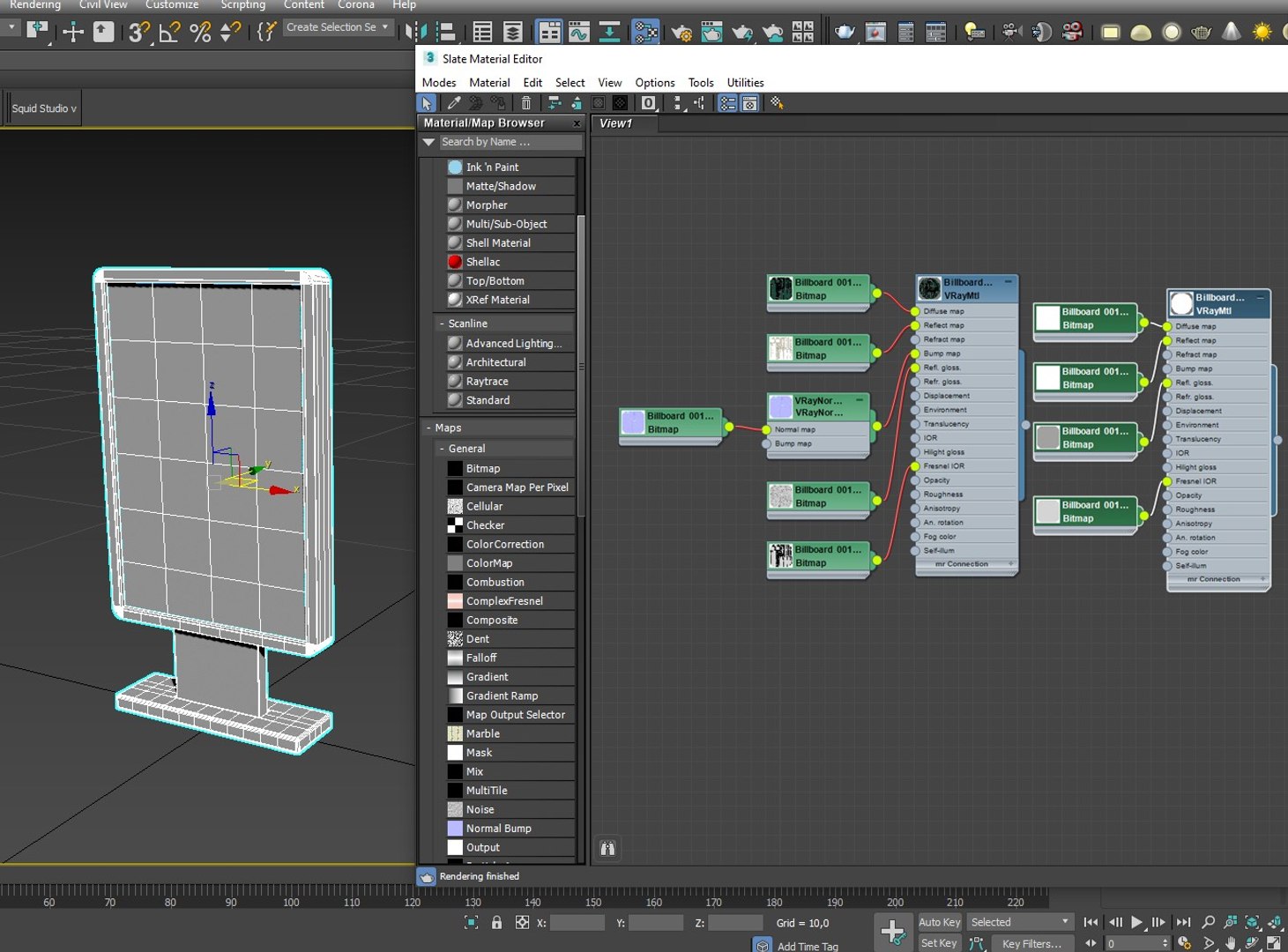
Task: Click the Delete Selected trash icon
Action: pos(526,103)
